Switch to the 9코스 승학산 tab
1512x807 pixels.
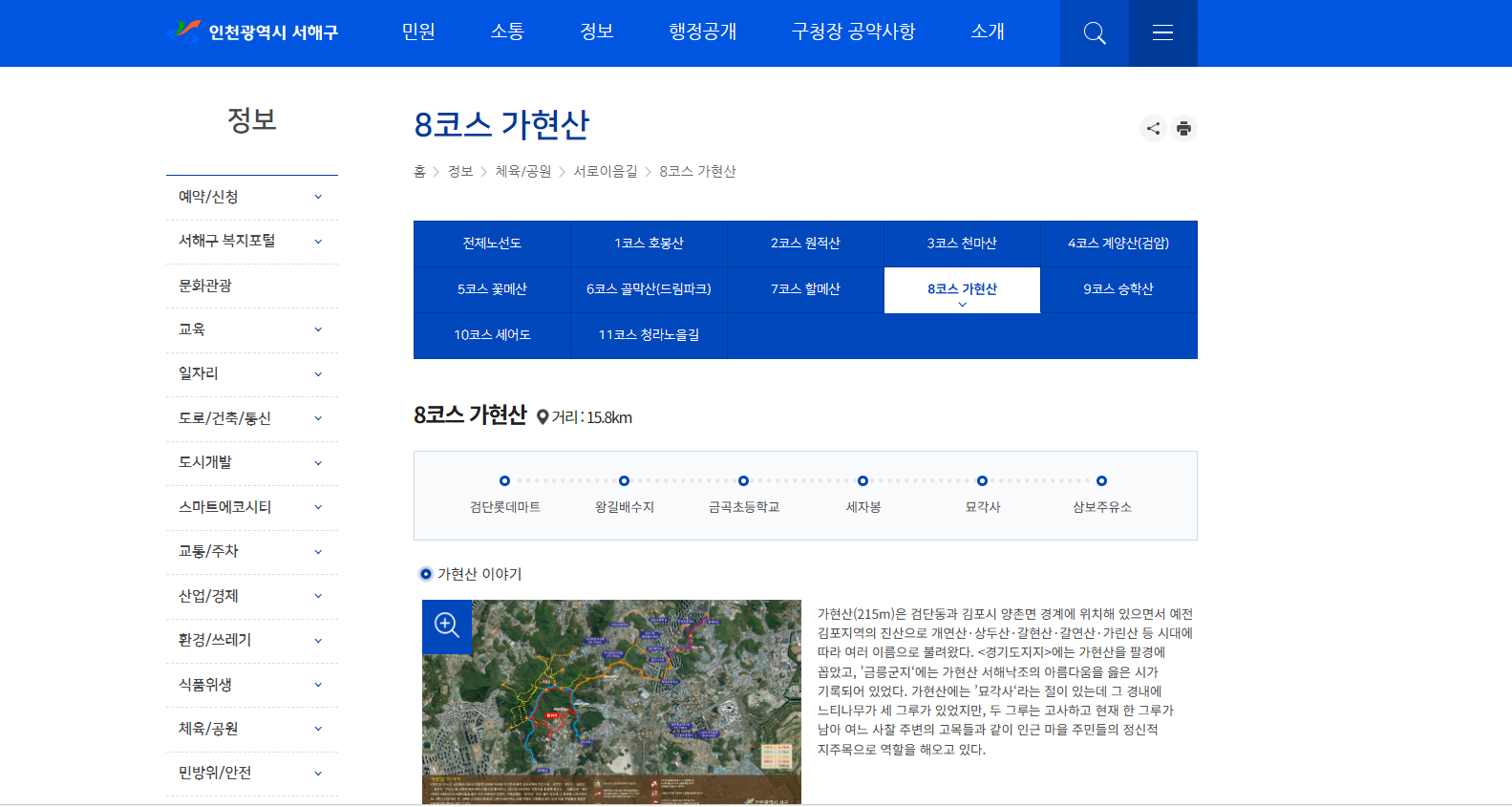pyautogui.click(x=1118, y=289)
